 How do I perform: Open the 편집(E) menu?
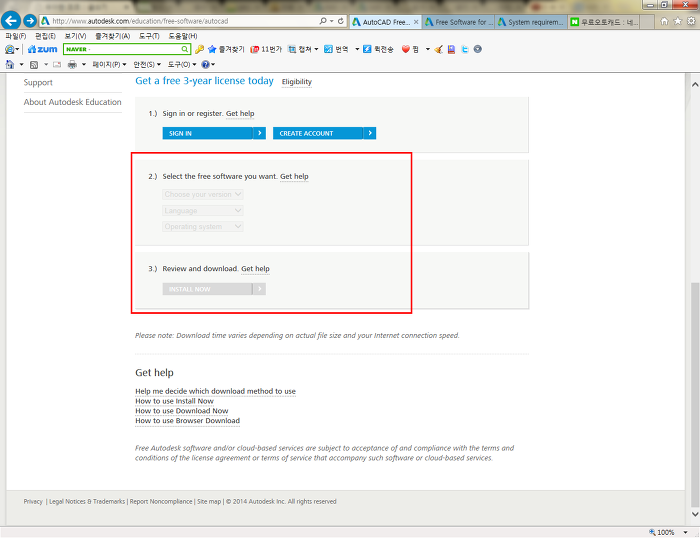pos(46,36)
